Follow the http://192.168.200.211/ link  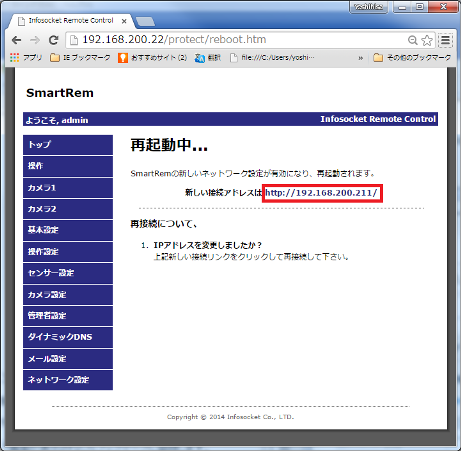(x=321, y=193)
